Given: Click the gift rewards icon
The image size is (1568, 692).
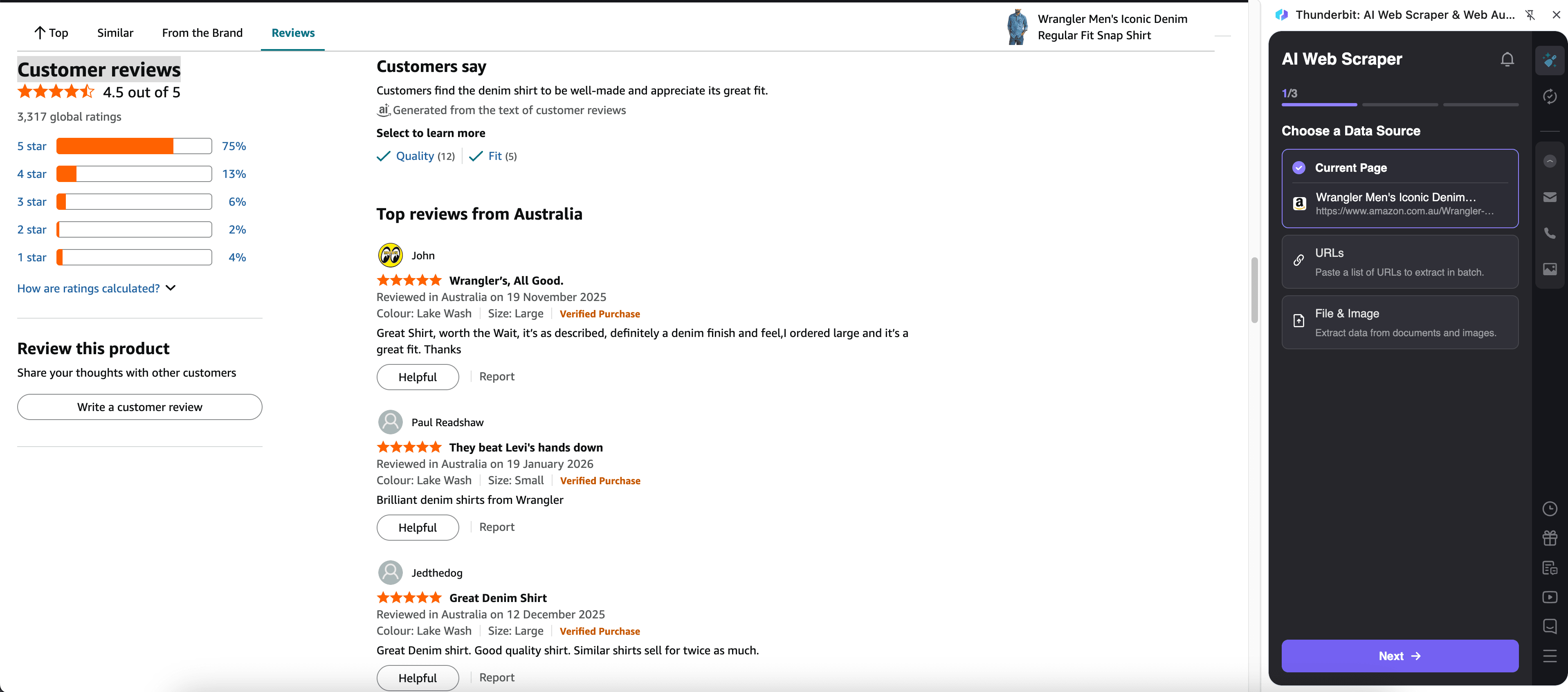Looking at the screenshot, I should click(x=1550, y=538).
